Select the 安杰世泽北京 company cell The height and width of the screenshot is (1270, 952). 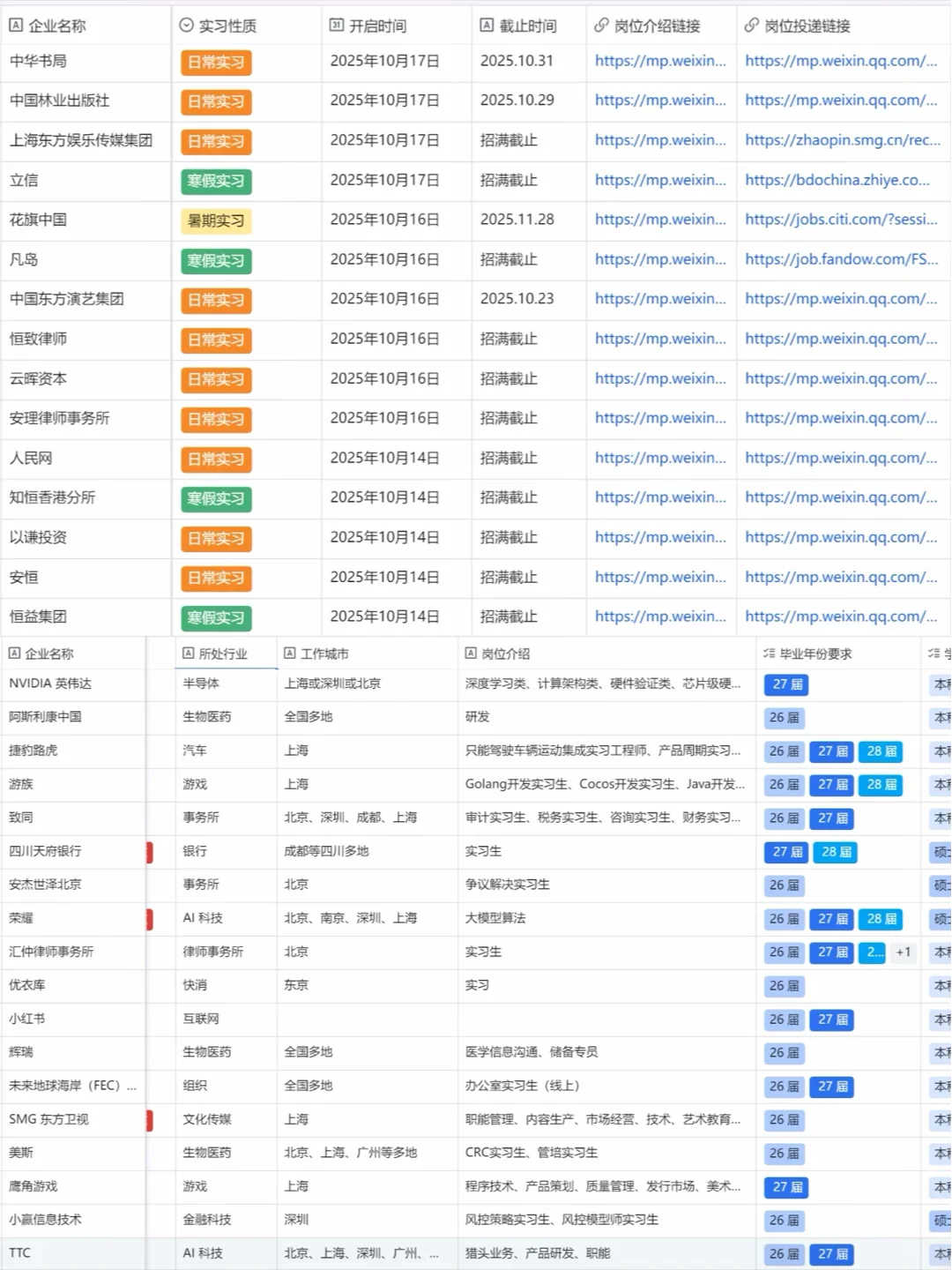coord(73,885)
